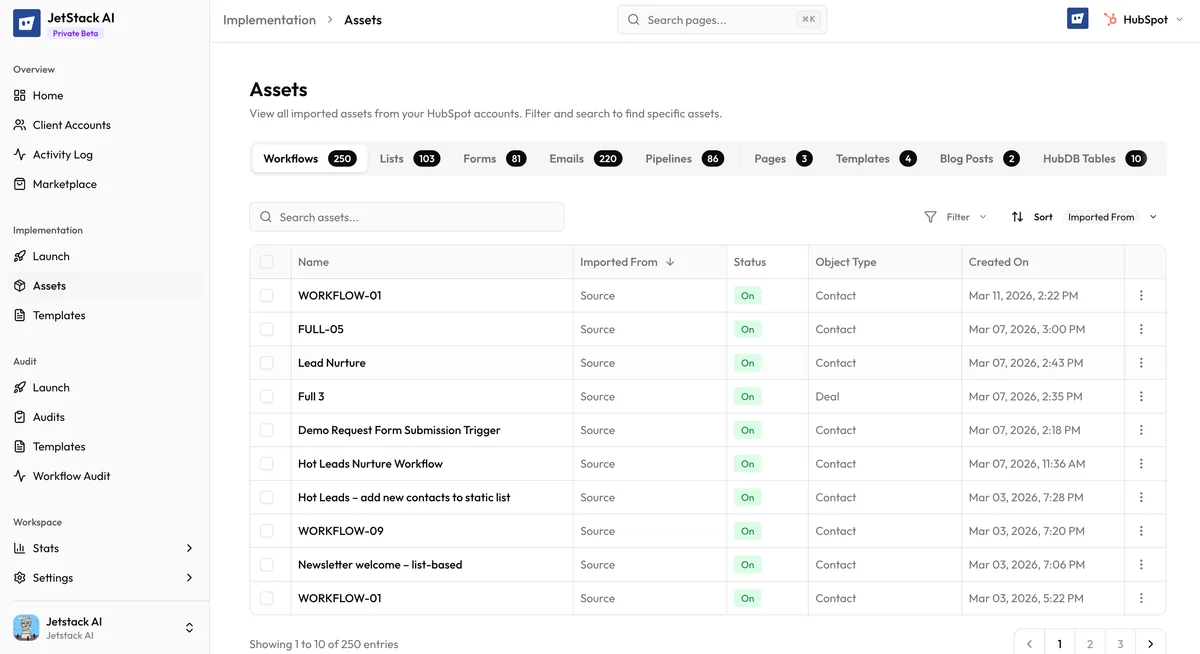Screen dimensions: 1200x654
Task: Click the JetStack AI logo icon
Action: click(25, 21)
